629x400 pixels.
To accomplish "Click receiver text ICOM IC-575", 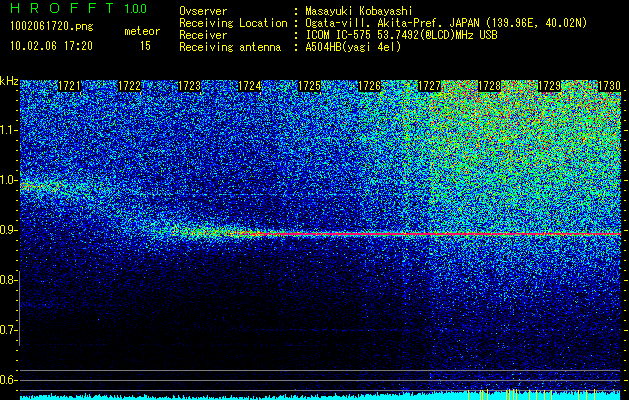I will click(341, 35).
